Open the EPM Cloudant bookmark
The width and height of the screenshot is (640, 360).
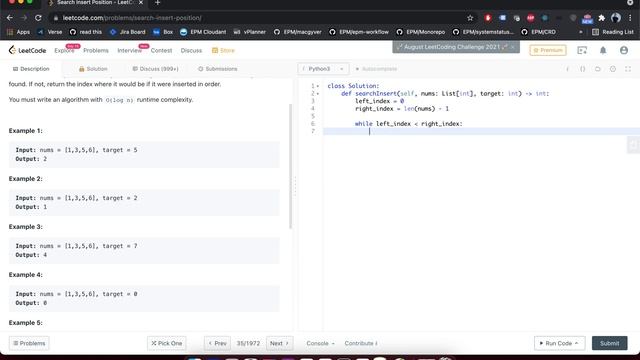point(203,32)
